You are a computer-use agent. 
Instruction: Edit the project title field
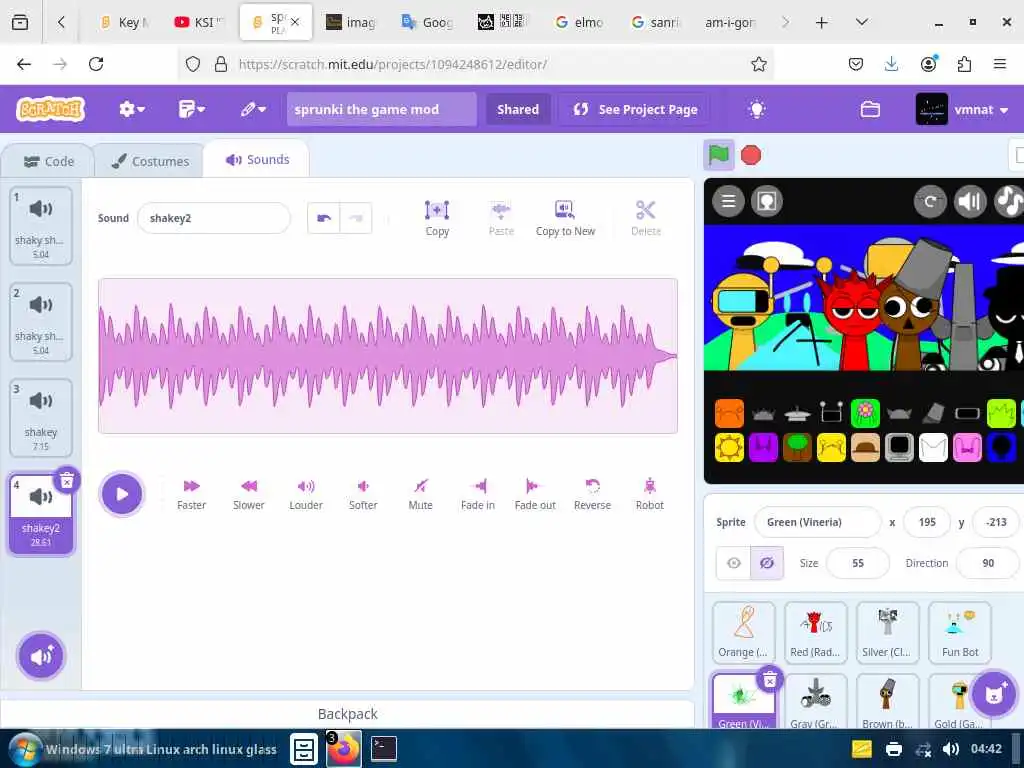click(x=381, y=109)
